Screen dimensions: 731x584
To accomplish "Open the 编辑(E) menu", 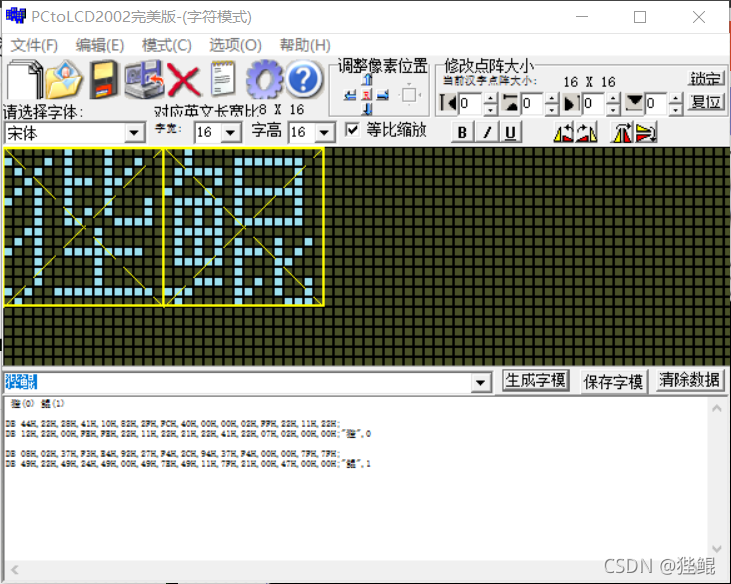I will point(100,45).
